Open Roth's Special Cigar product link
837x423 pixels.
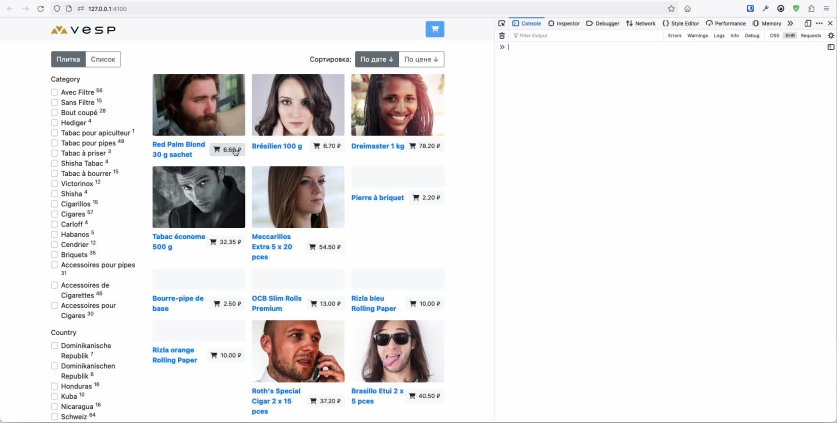[276, 401]
